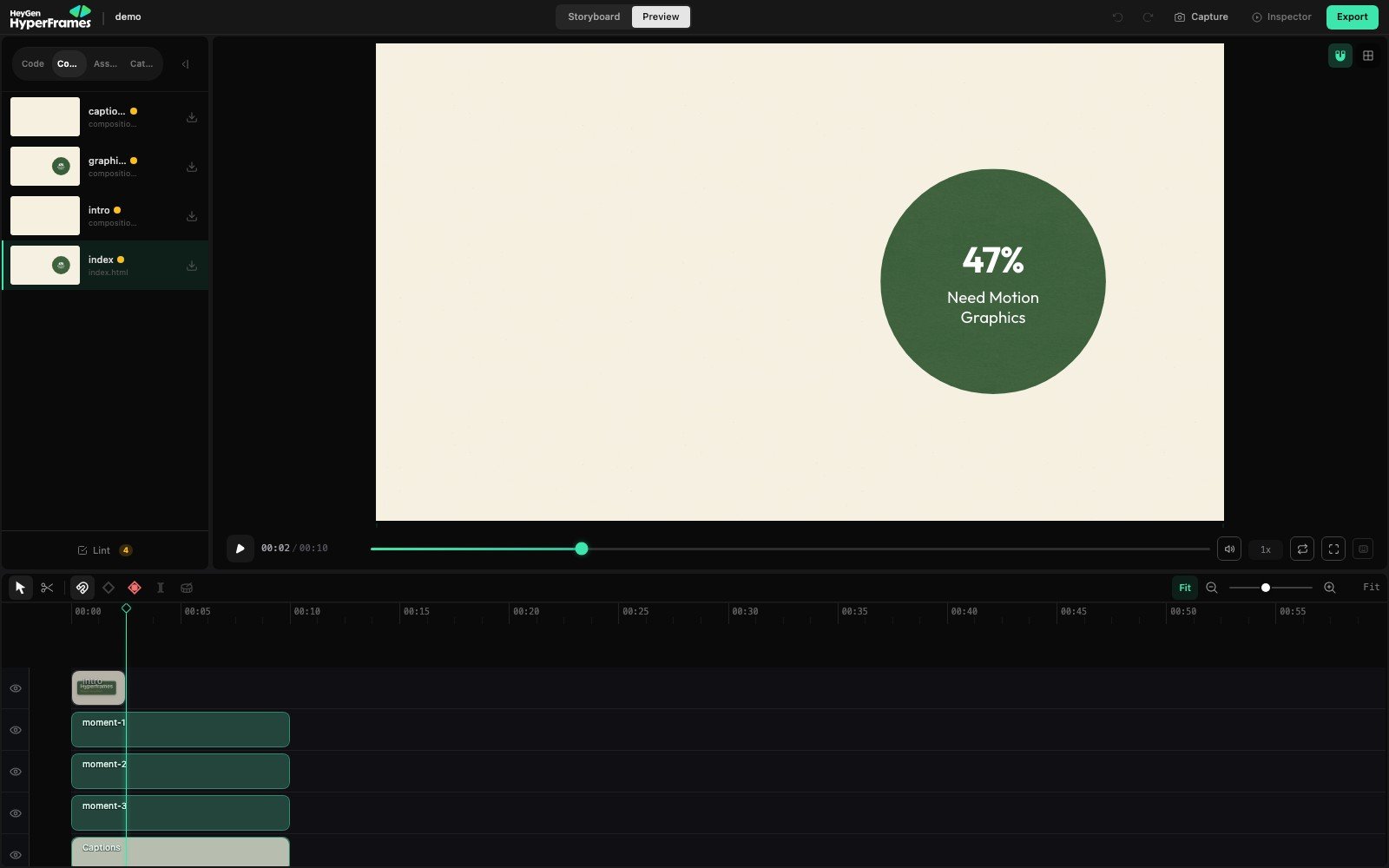The image size is (1389, 868).
Task: Click the 47% circle graphic in preview
Action: coord(993,281)
